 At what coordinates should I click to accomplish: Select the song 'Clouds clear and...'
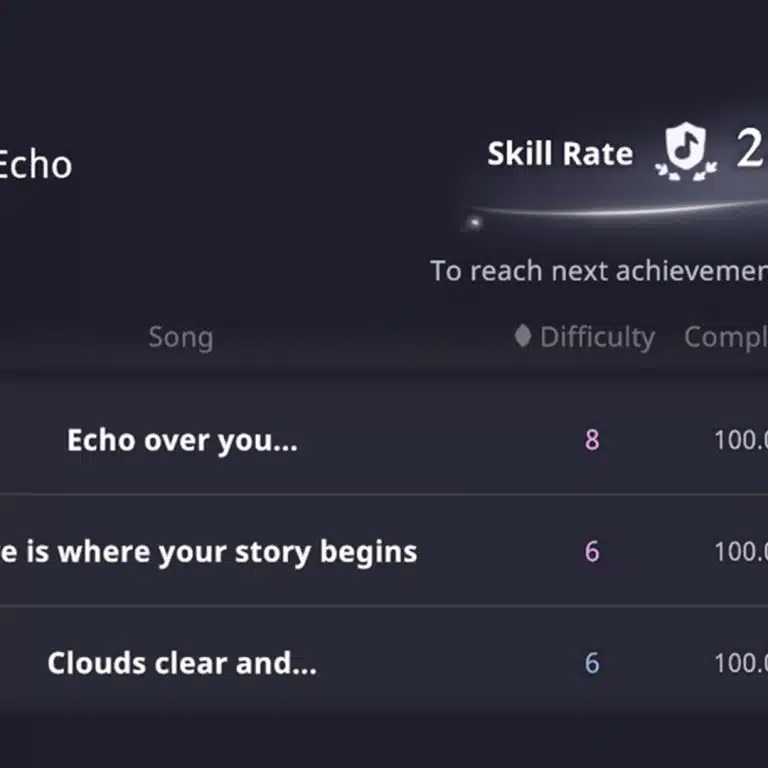tap(182, 664)
